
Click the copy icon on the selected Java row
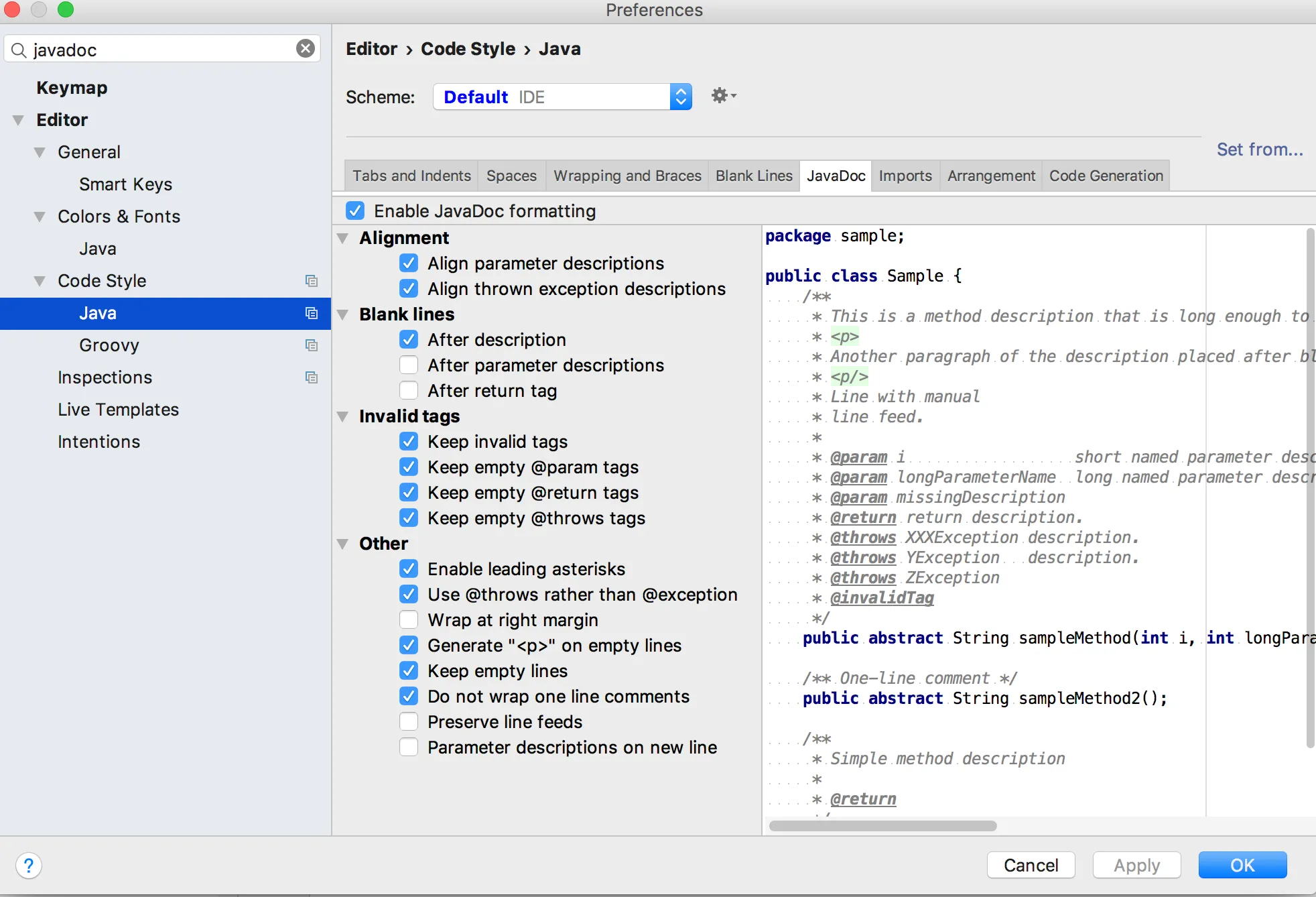tap(312, 313)
